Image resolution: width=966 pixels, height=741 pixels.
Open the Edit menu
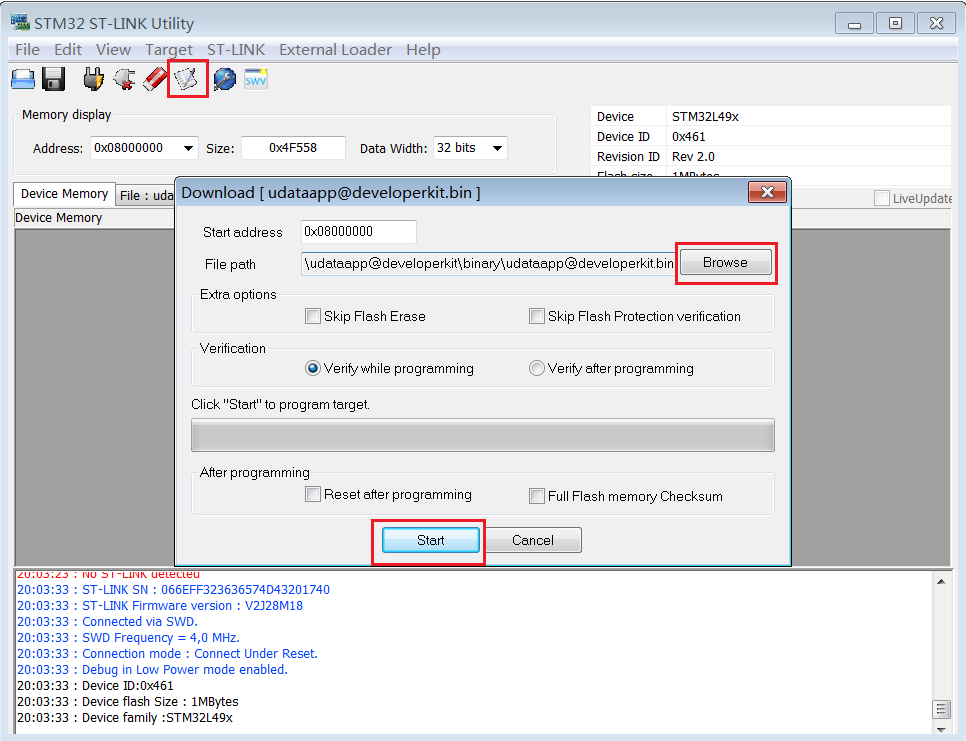coord(68,49)
